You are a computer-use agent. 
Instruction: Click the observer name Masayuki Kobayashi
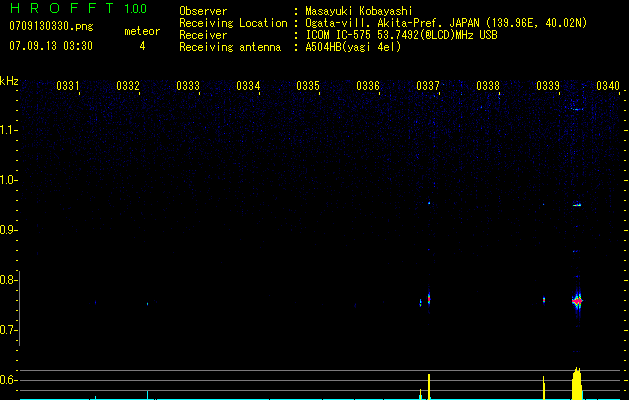point(359,11)
